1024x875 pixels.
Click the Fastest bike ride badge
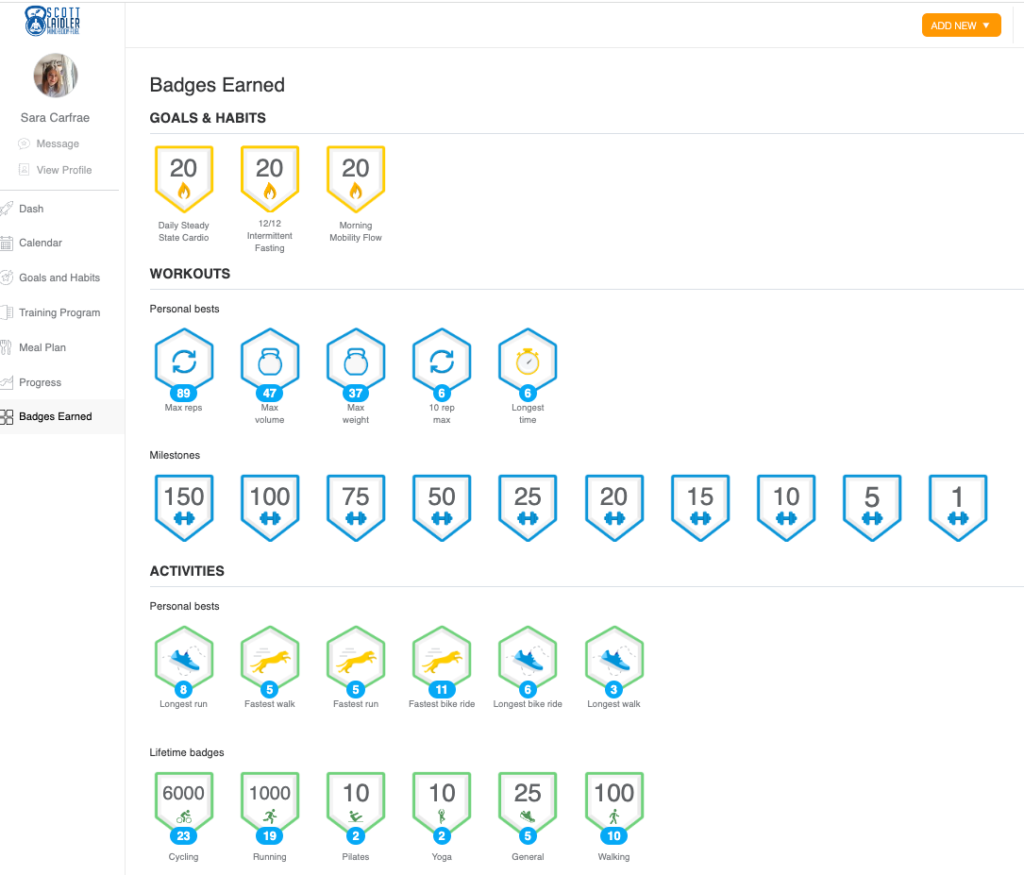click(441, 661)
